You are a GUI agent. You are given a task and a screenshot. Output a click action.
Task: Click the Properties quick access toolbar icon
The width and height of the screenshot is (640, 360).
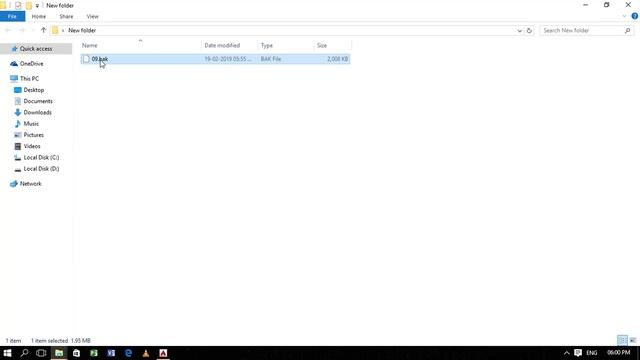coord(18,5)
